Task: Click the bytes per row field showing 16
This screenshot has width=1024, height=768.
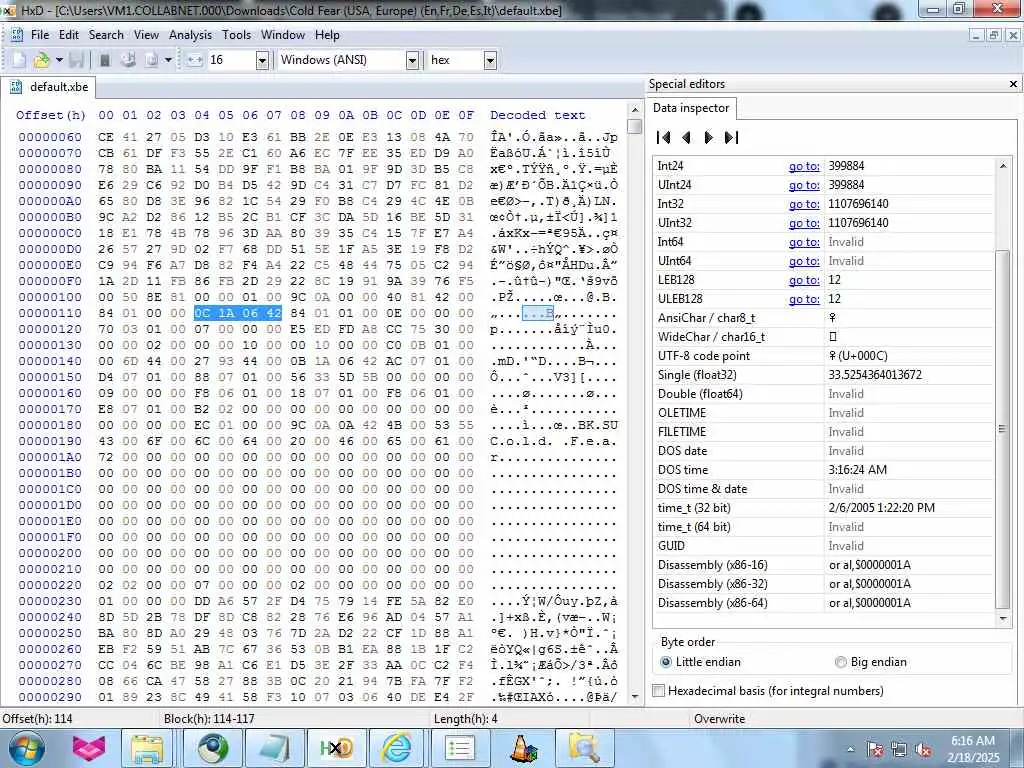Action: click(231, 60)
